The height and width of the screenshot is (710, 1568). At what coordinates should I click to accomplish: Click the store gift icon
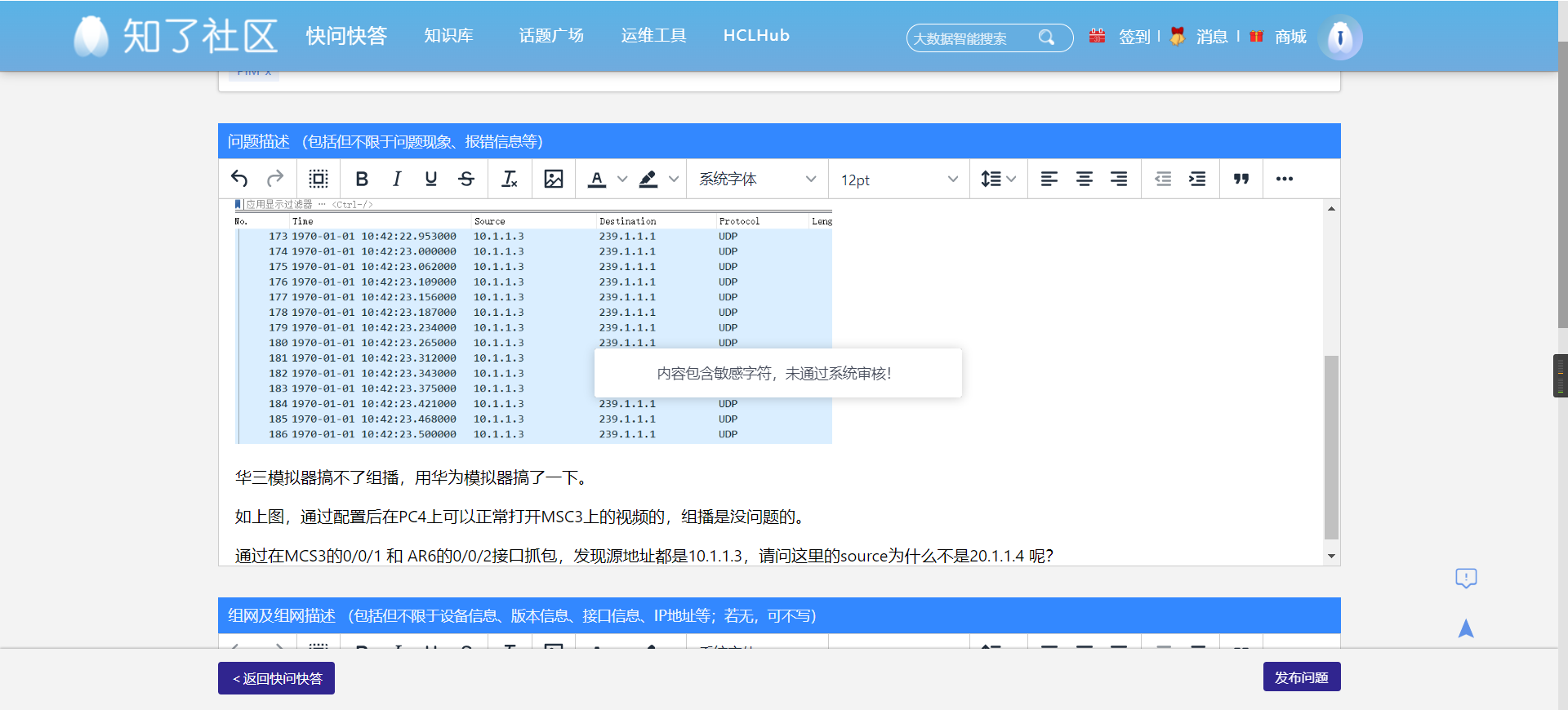pyautogui.click(x=1256, y=36)
